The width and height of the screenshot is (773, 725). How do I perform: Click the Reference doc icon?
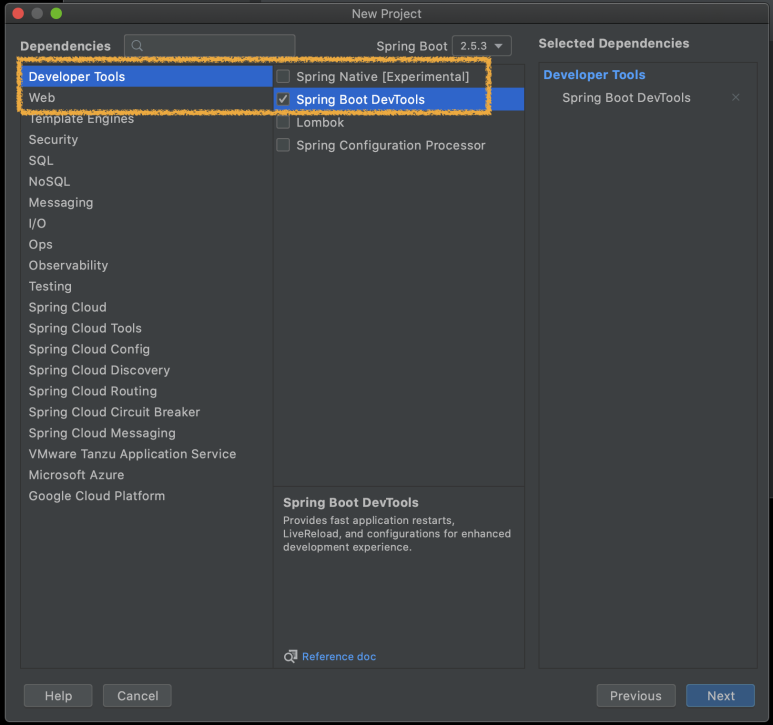pos(290,656)
